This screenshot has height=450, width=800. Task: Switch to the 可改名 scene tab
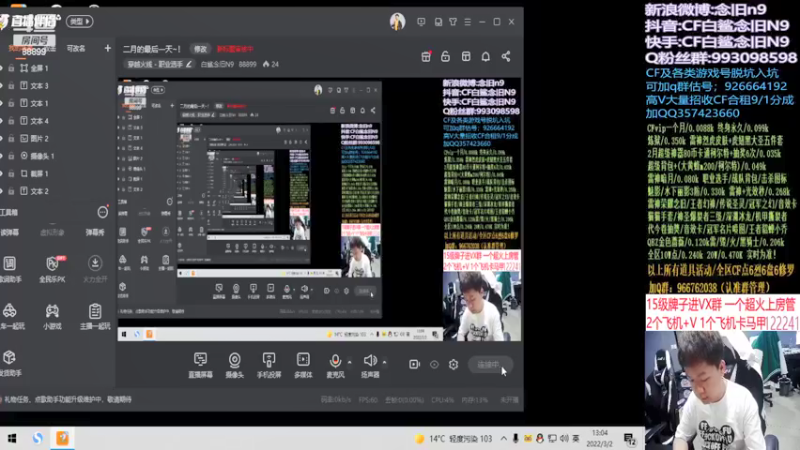point(76,48)
